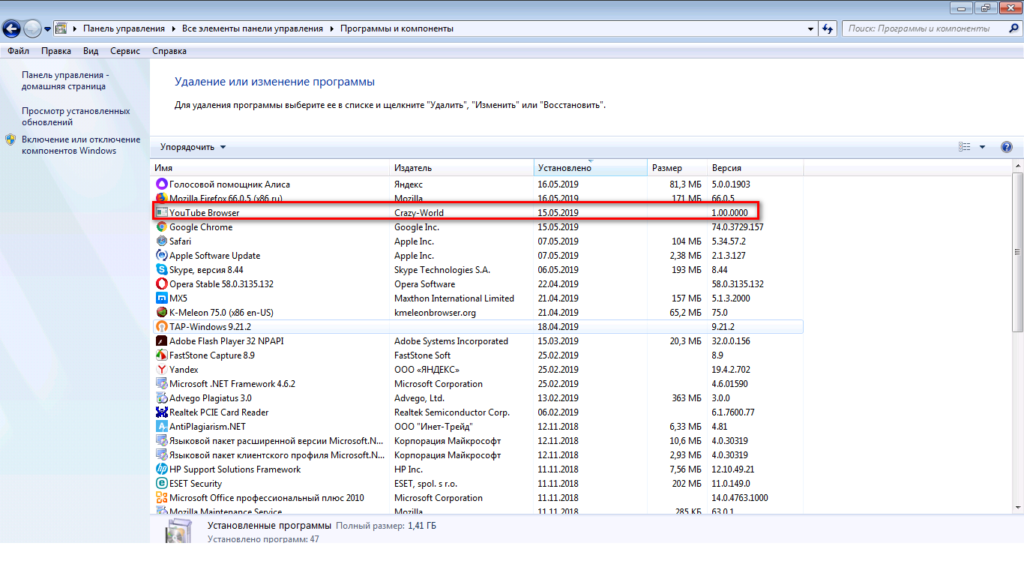Open the view options dropdown arrow
This screenshot has height=576, width=1024.
coord(982,147)
